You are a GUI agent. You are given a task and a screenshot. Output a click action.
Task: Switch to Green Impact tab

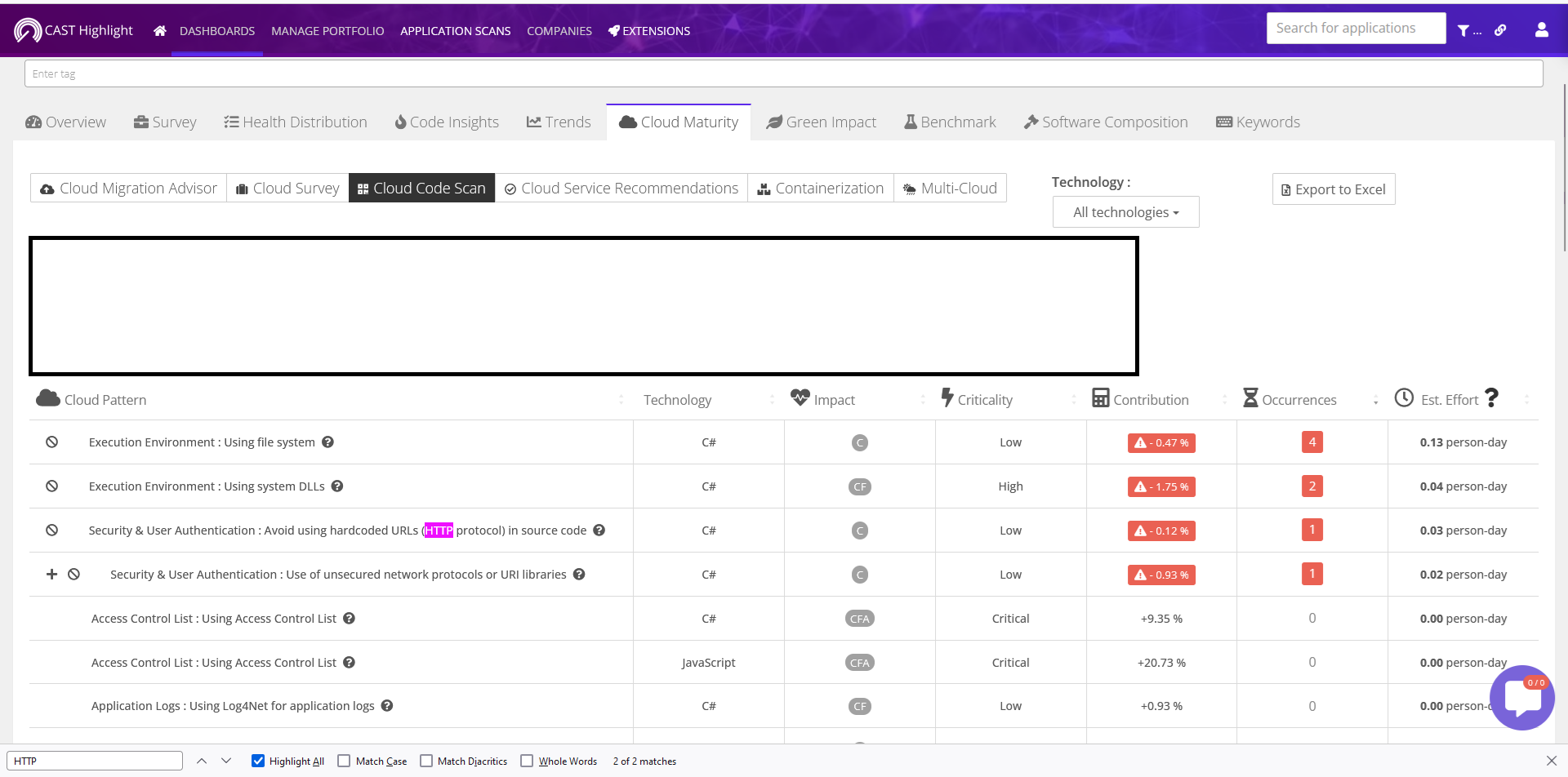point(822,122)
